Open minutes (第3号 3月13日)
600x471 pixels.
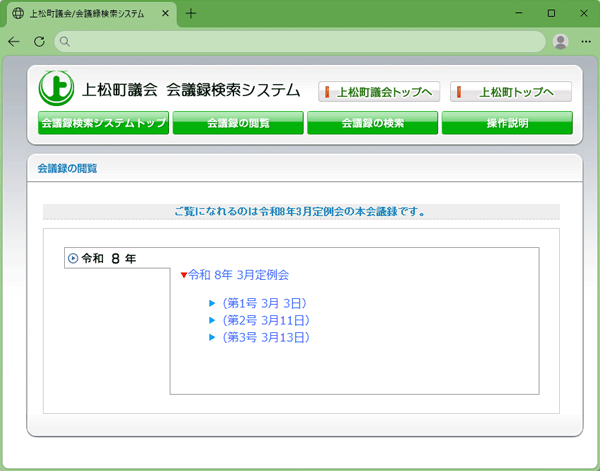coord(266,337)
